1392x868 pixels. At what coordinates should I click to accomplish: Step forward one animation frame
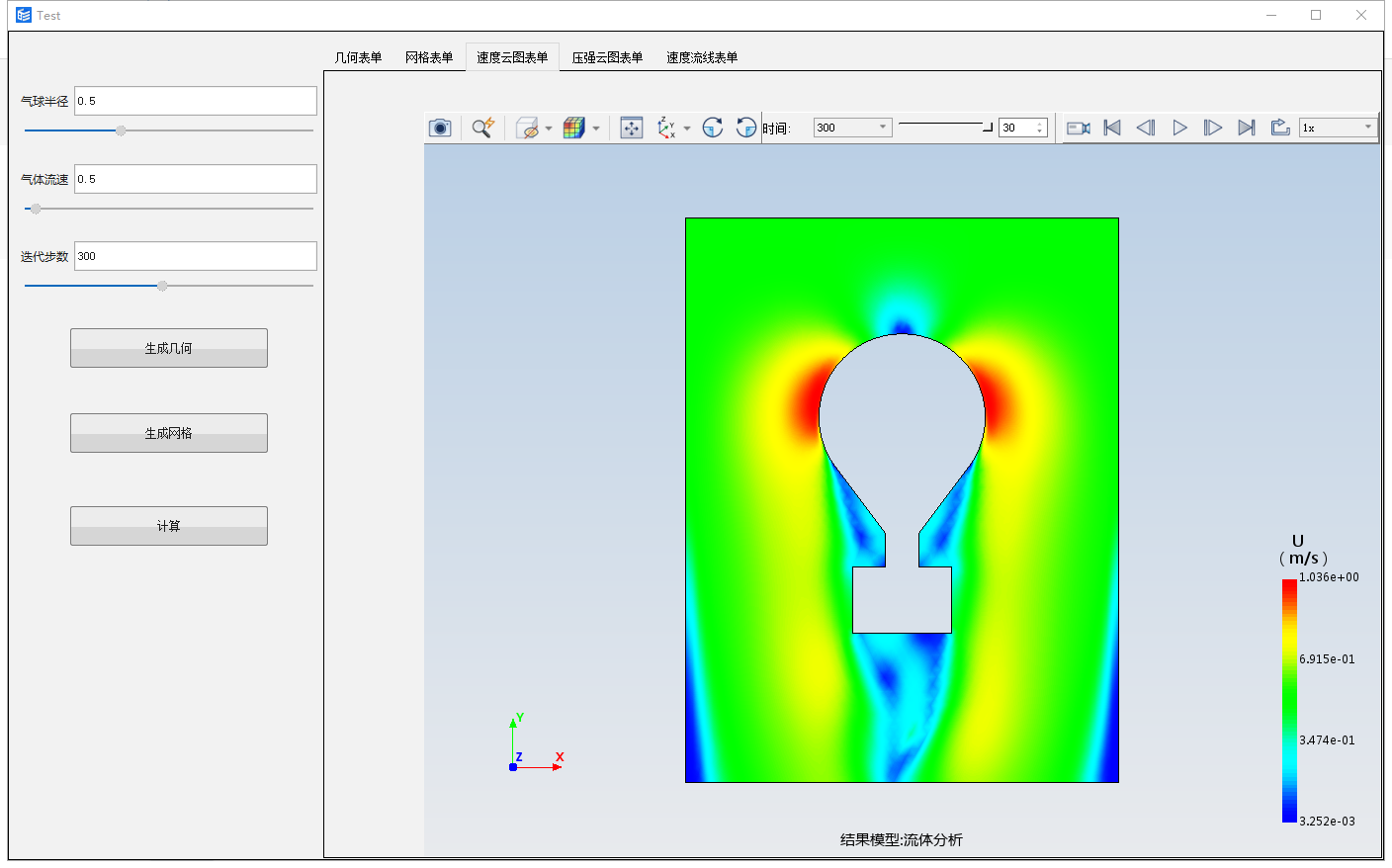click(x=1213, y=128)
